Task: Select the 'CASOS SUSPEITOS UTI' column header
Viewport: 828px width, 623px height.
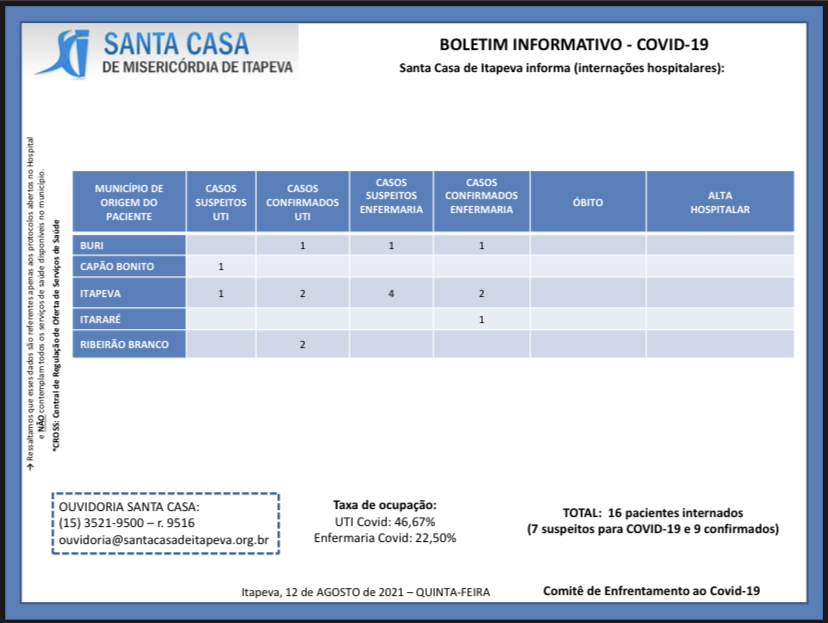Action: click(221, 202)
